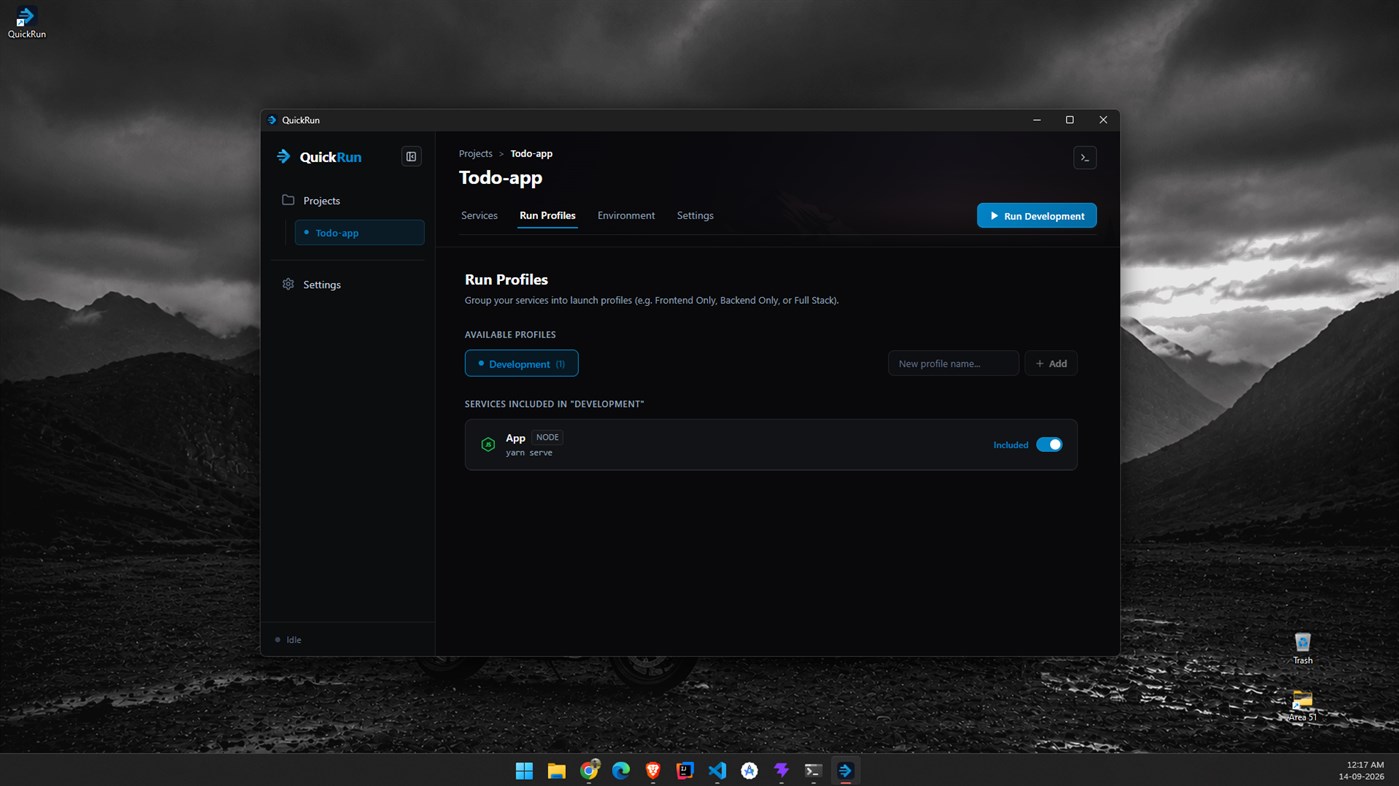1399x786 pixels.
Task: Select the Development profile chip
Action: (521, 364)
